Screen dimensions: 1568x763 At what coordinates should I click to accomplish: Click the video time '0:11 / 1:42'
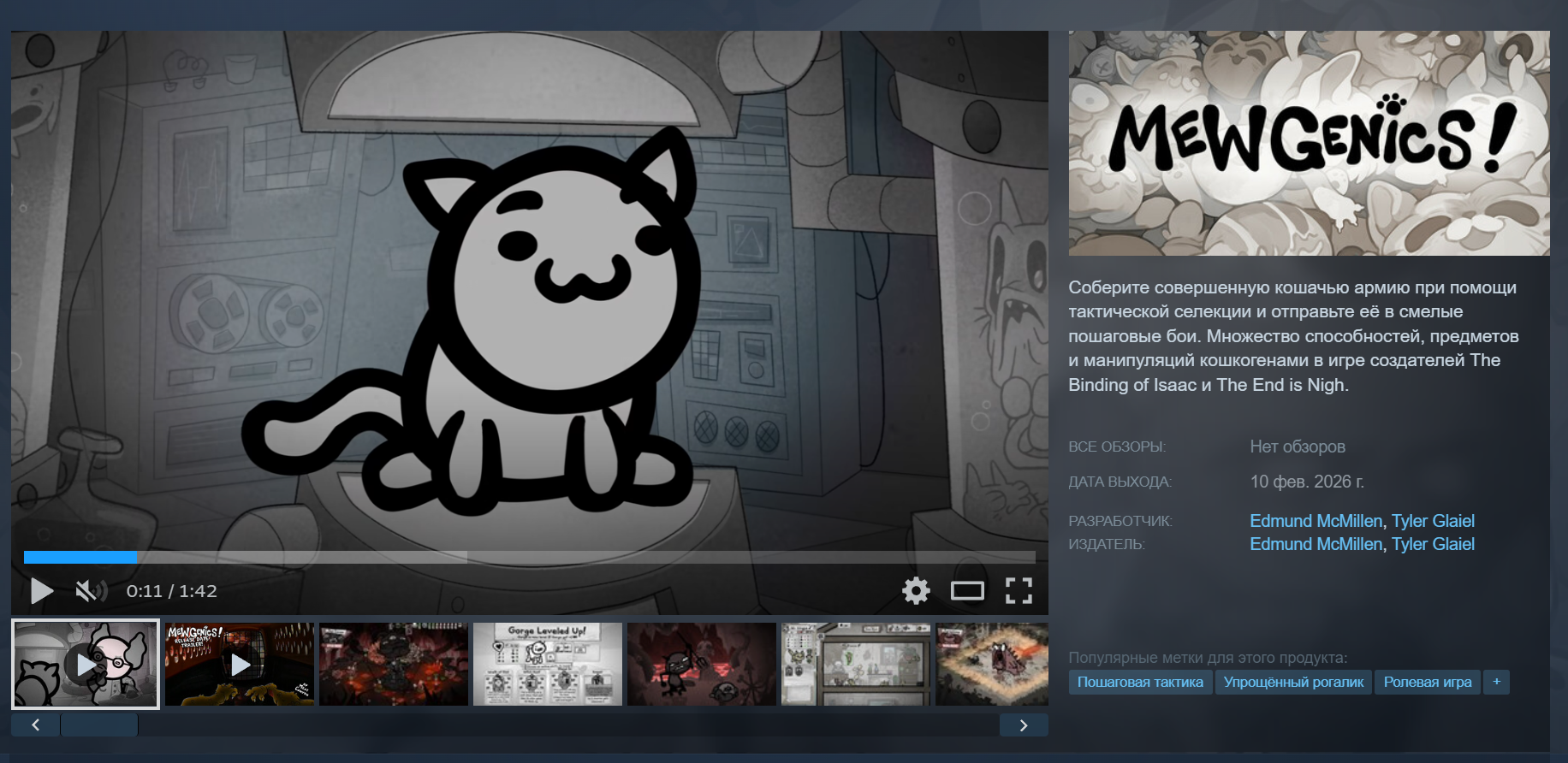coord(172,591)
